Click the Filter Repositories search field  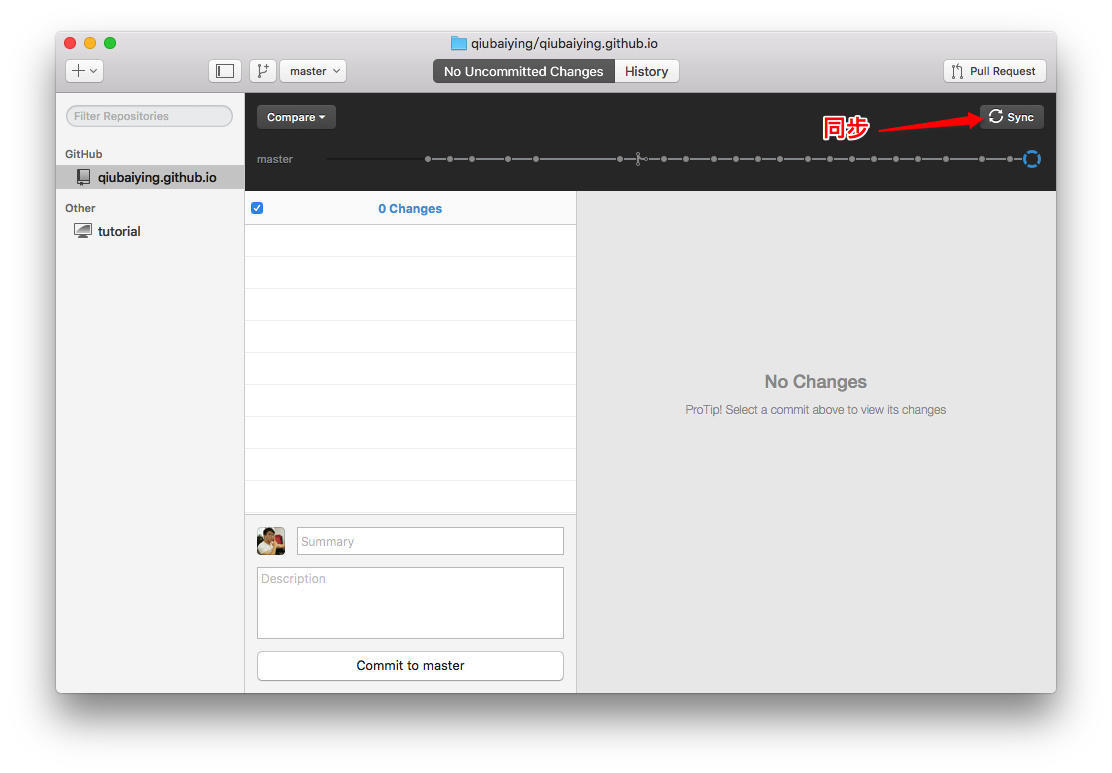tap(149, 116)
